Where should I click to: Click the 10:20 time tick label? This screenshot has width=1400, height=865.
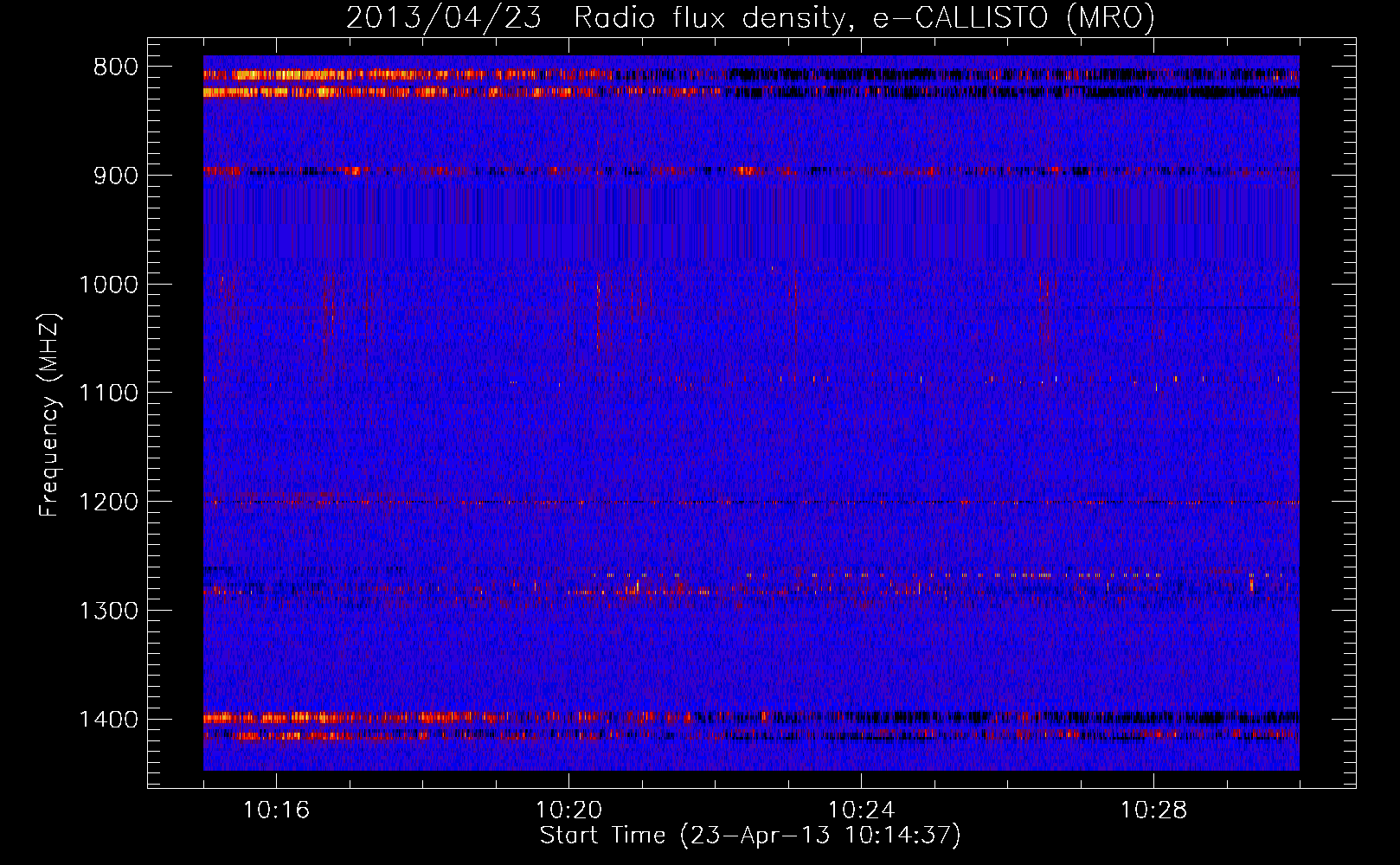tap(568, 811)
